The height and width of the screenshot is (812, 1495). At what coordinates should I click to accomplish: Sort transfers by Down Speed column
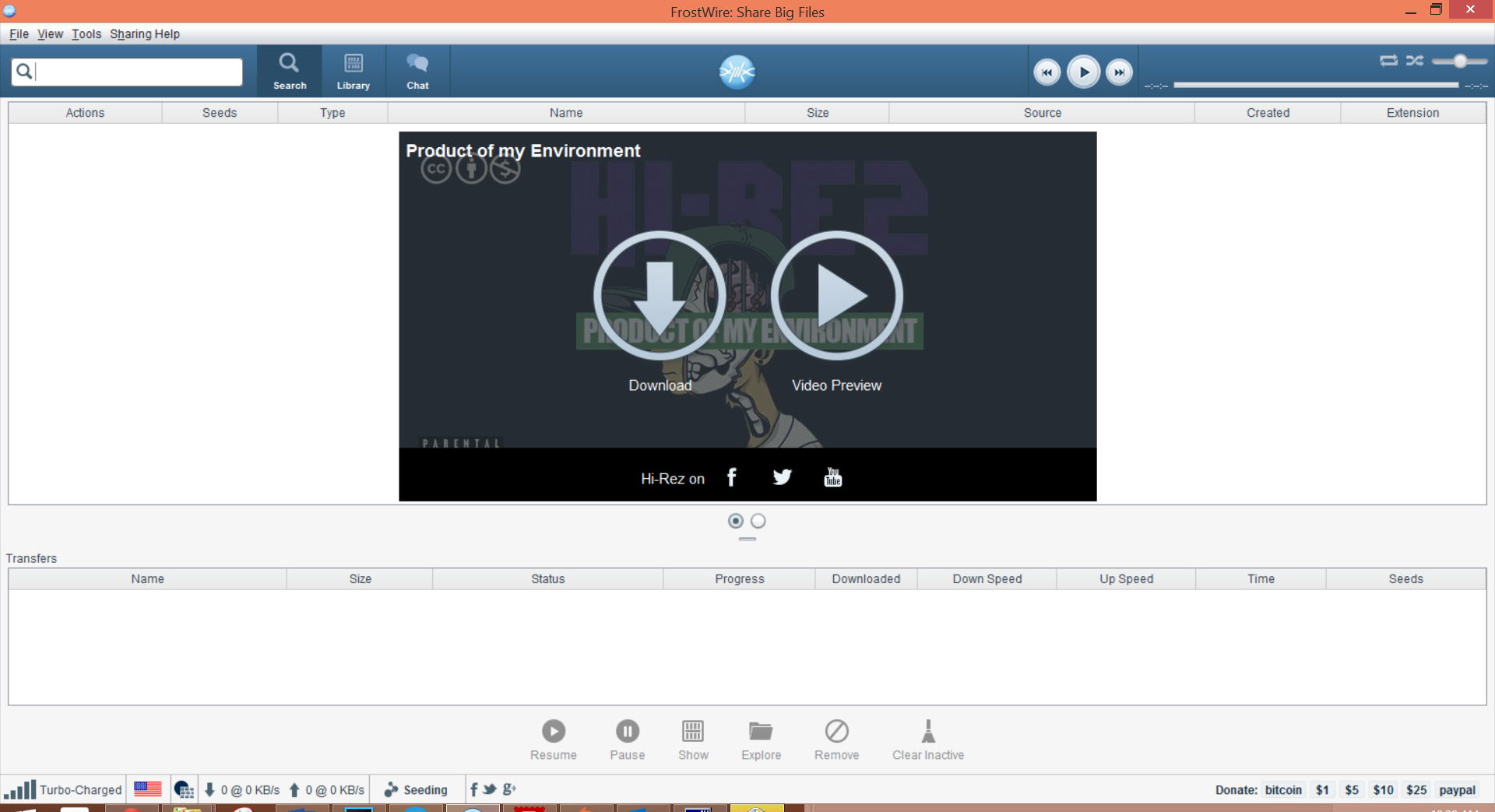(x=987, y=579)
